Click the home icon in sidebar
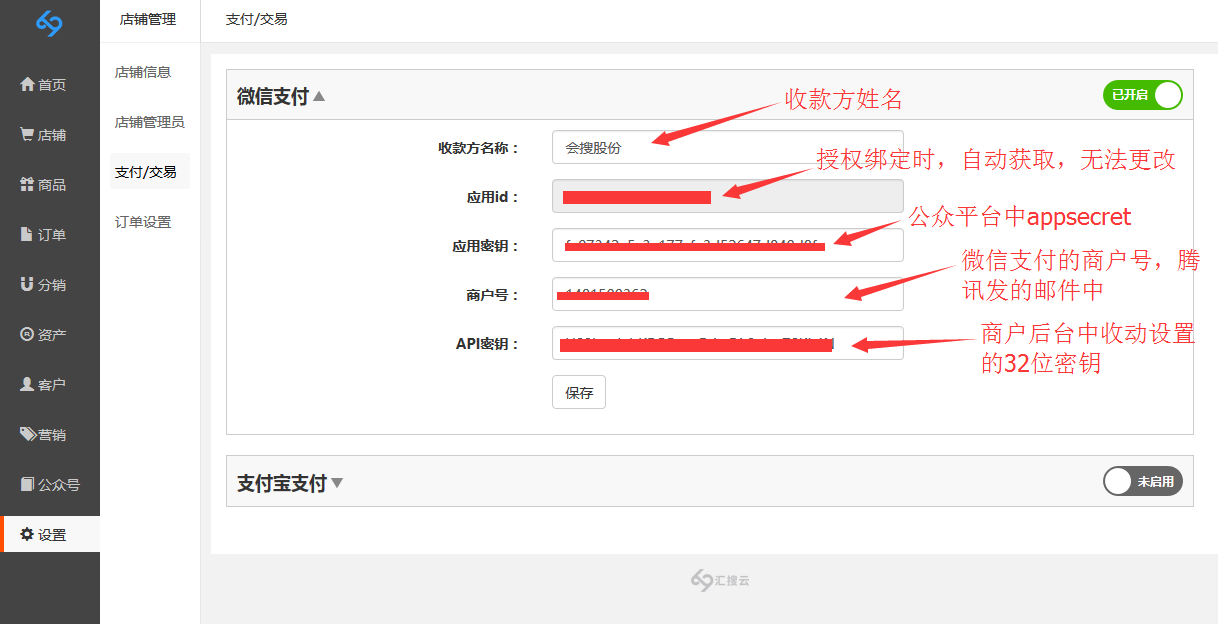1218x624 pixels. pyautogui.click(x=27, y=85)
